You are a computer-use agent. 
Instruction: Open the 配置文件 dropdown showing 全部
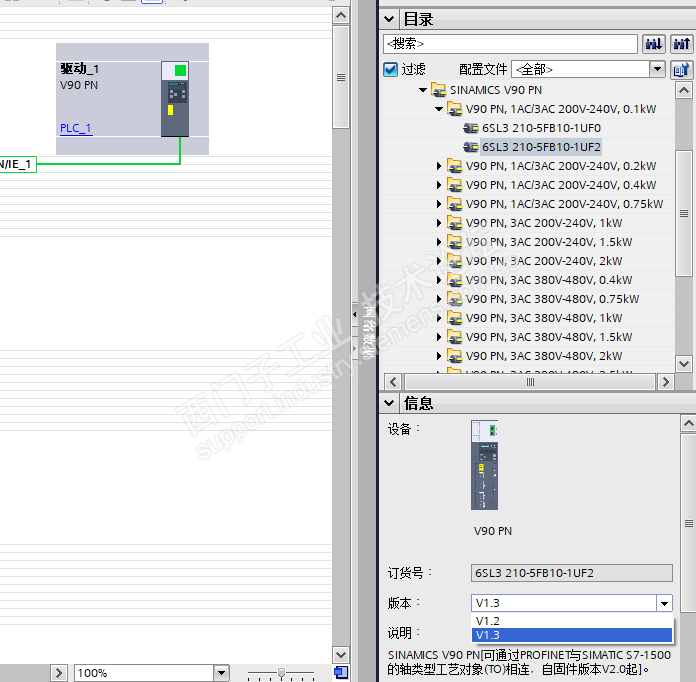tap(657, 69)
